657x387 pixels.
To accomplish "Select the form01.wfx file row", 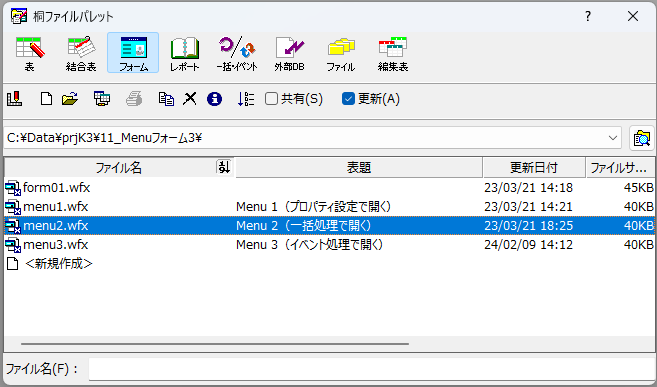I will pyautogui.click(x=329, y=188).
